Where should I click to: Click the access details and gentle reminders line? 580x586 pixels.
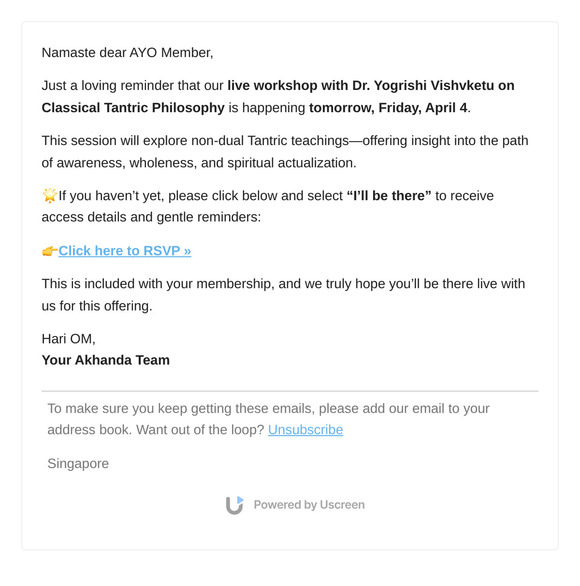point(151,217)
